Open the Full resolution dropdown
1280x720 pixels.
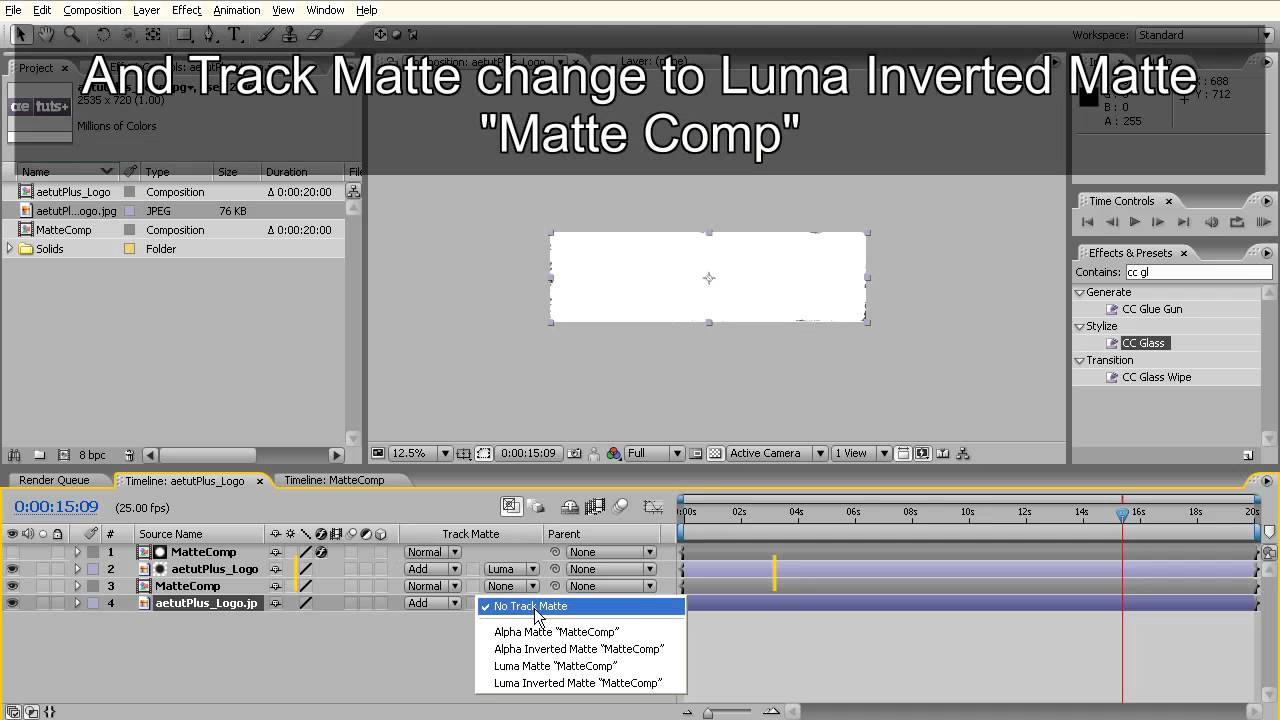pyautogui.click(x=653, y=453)
